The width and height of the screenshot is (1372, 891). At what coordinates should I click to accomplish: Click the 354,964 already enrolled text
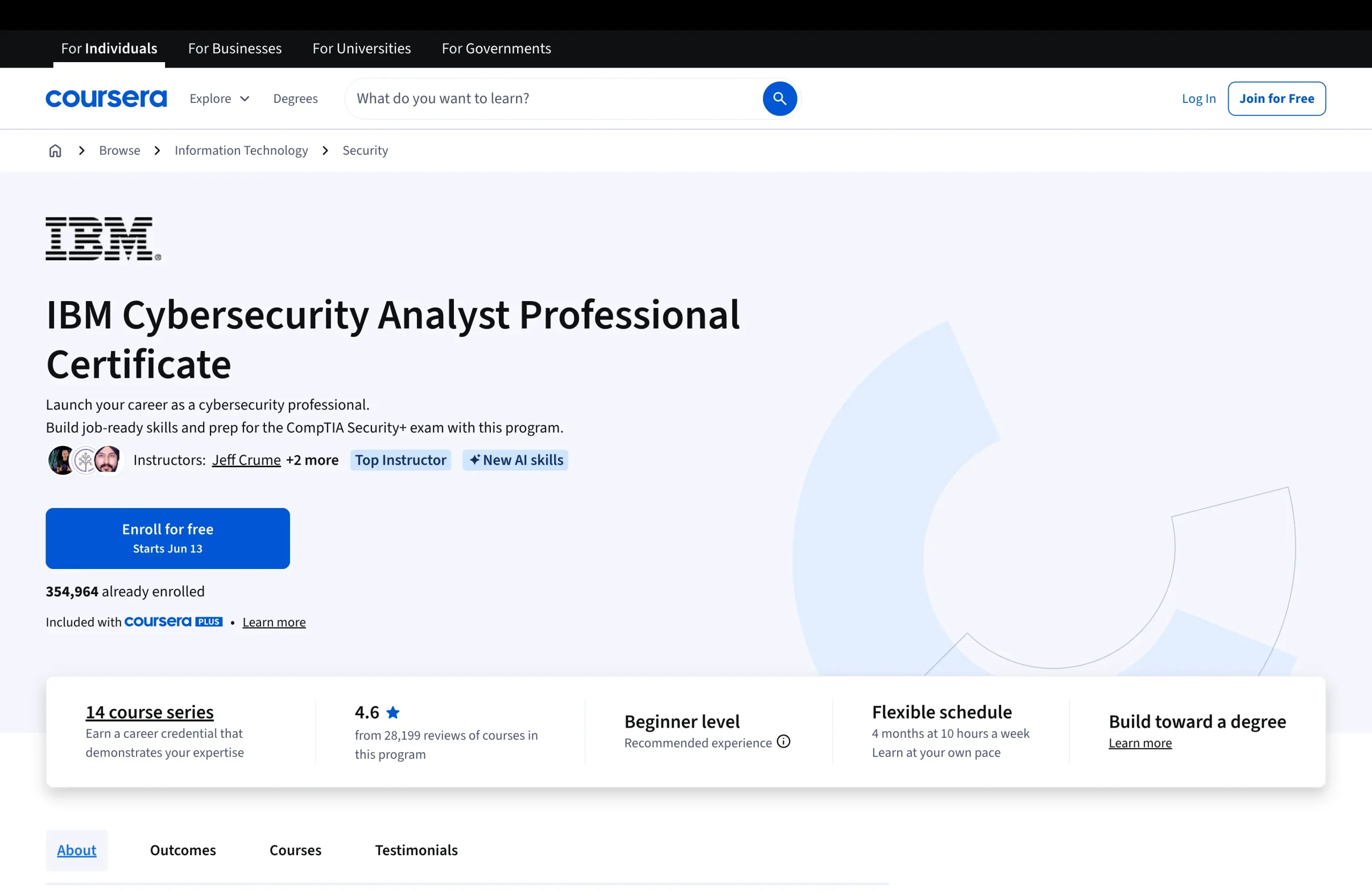point(125,591)
